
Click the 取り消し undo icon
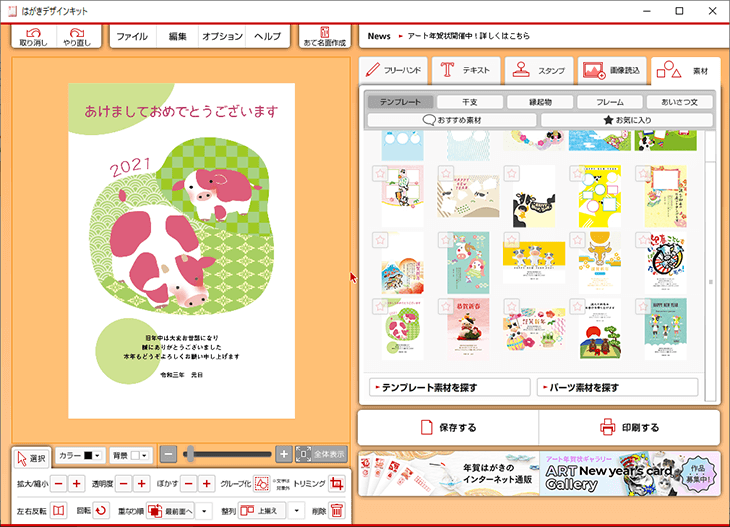(x=33, y=33)
